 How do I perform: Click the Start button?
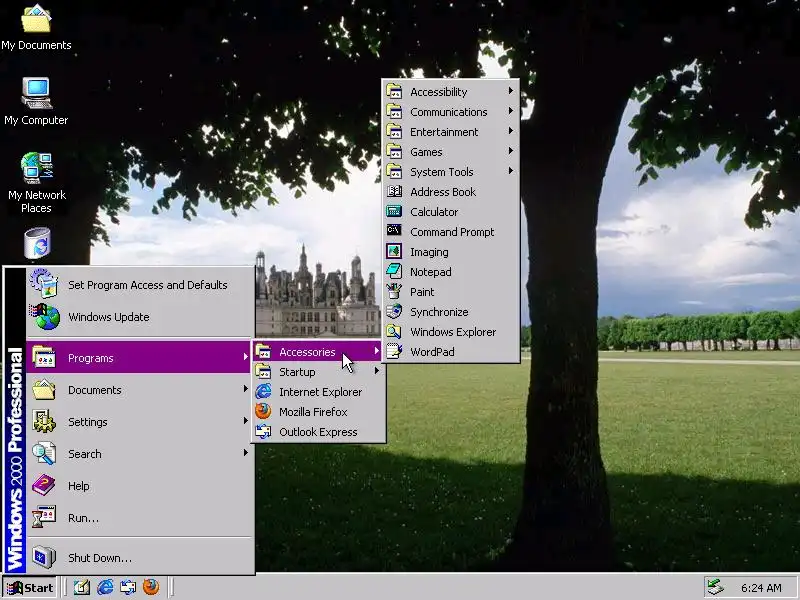30,588
